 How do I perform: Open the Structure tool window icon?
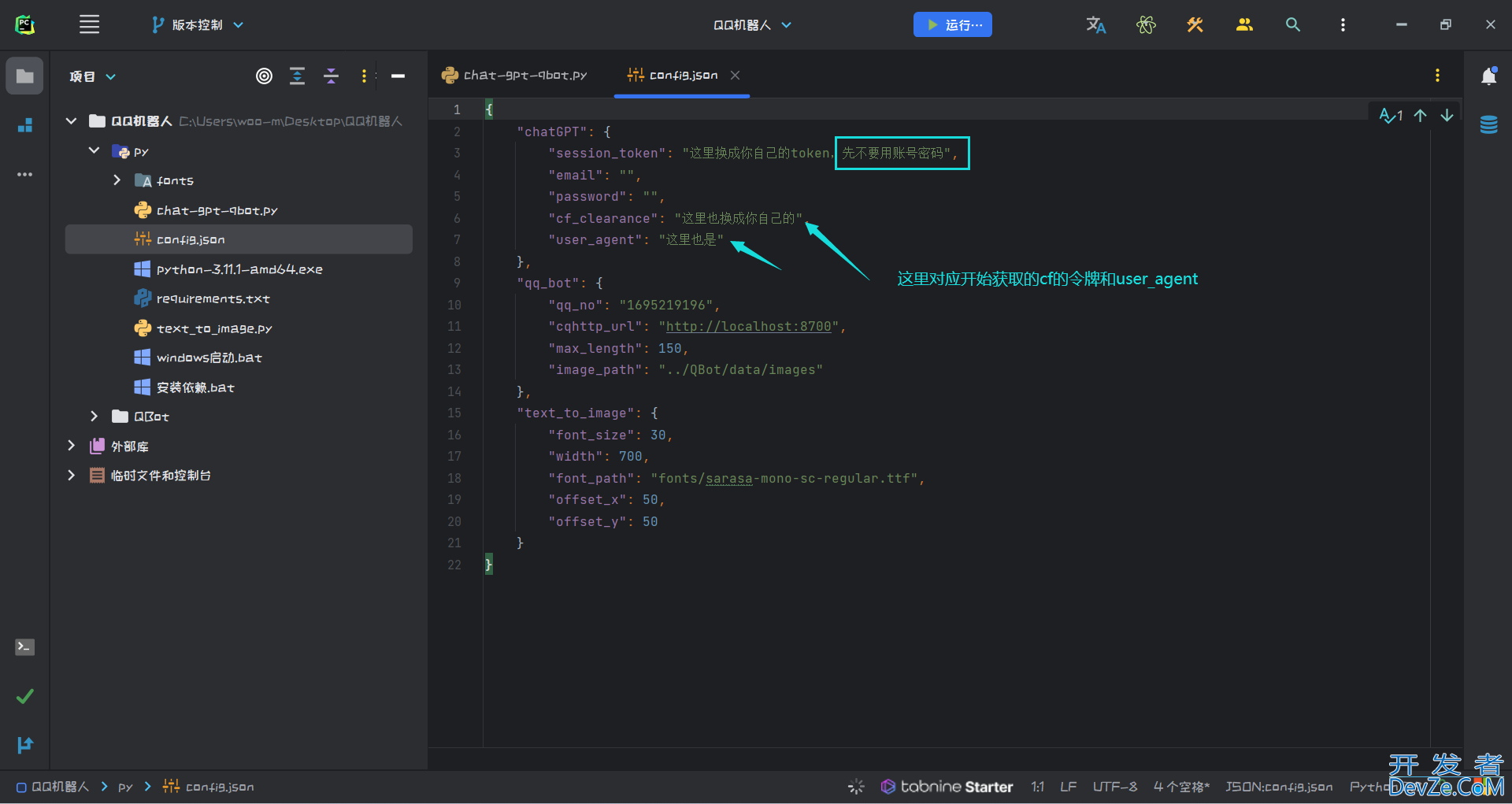[x=24, y=125]
